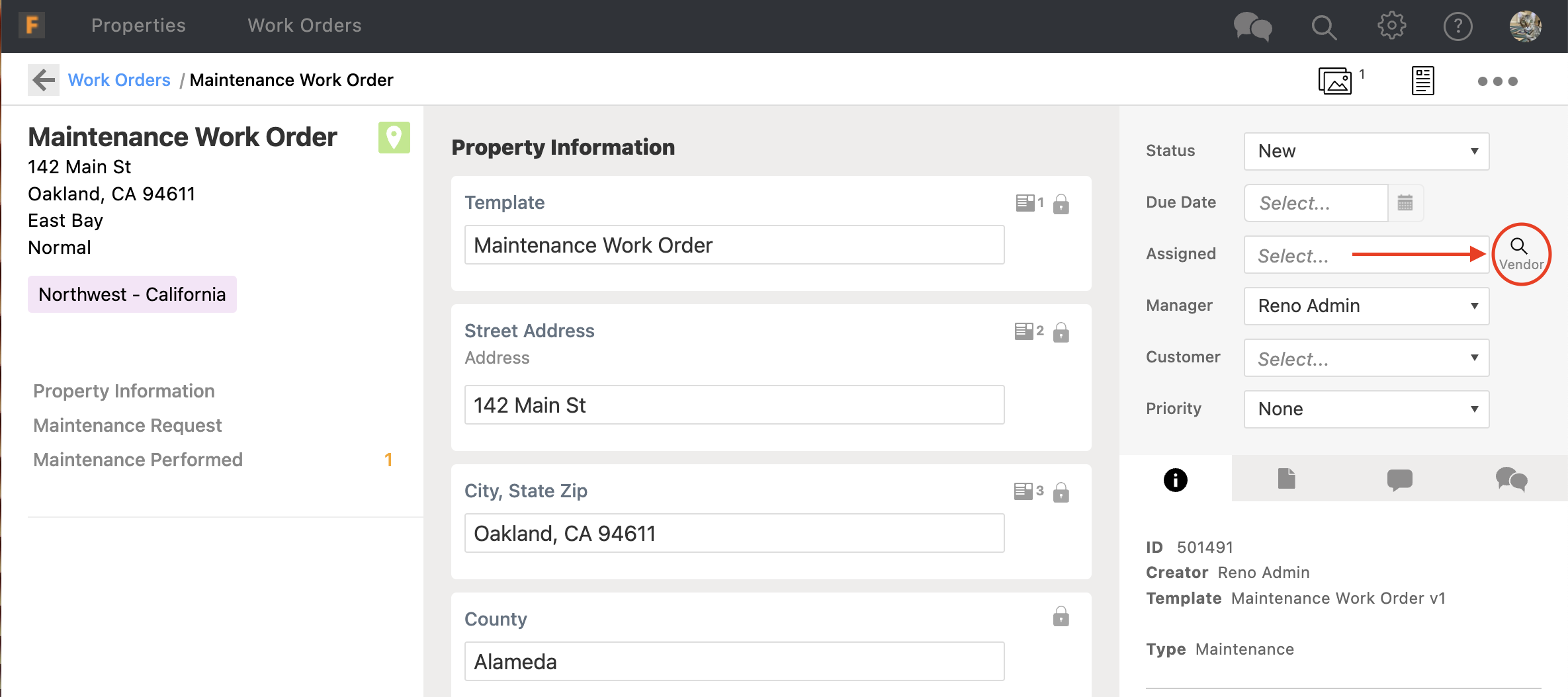Open the Properties menu
Image resolution: width=1568 pixels, height=697 pixels.
tap(138, 26)
